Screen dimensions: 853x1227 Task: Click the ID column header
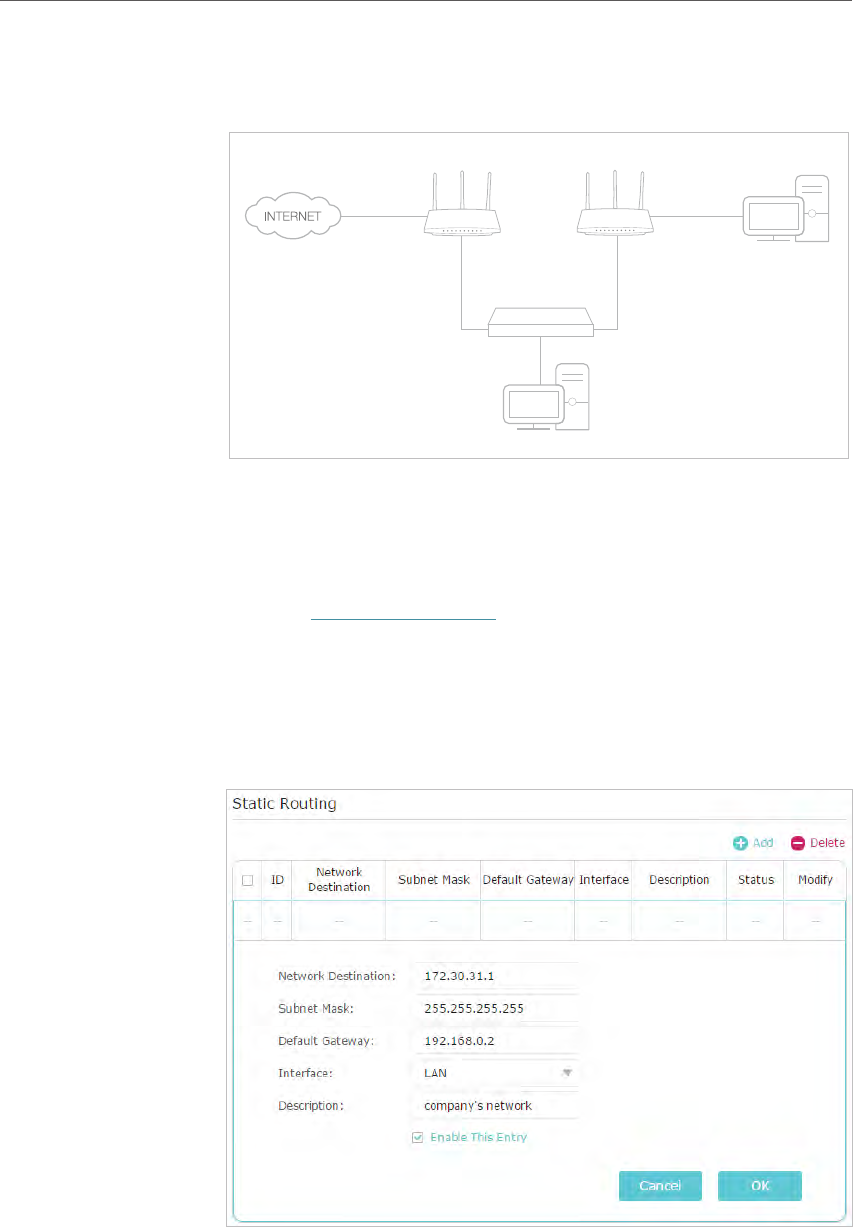pos(277,880)
